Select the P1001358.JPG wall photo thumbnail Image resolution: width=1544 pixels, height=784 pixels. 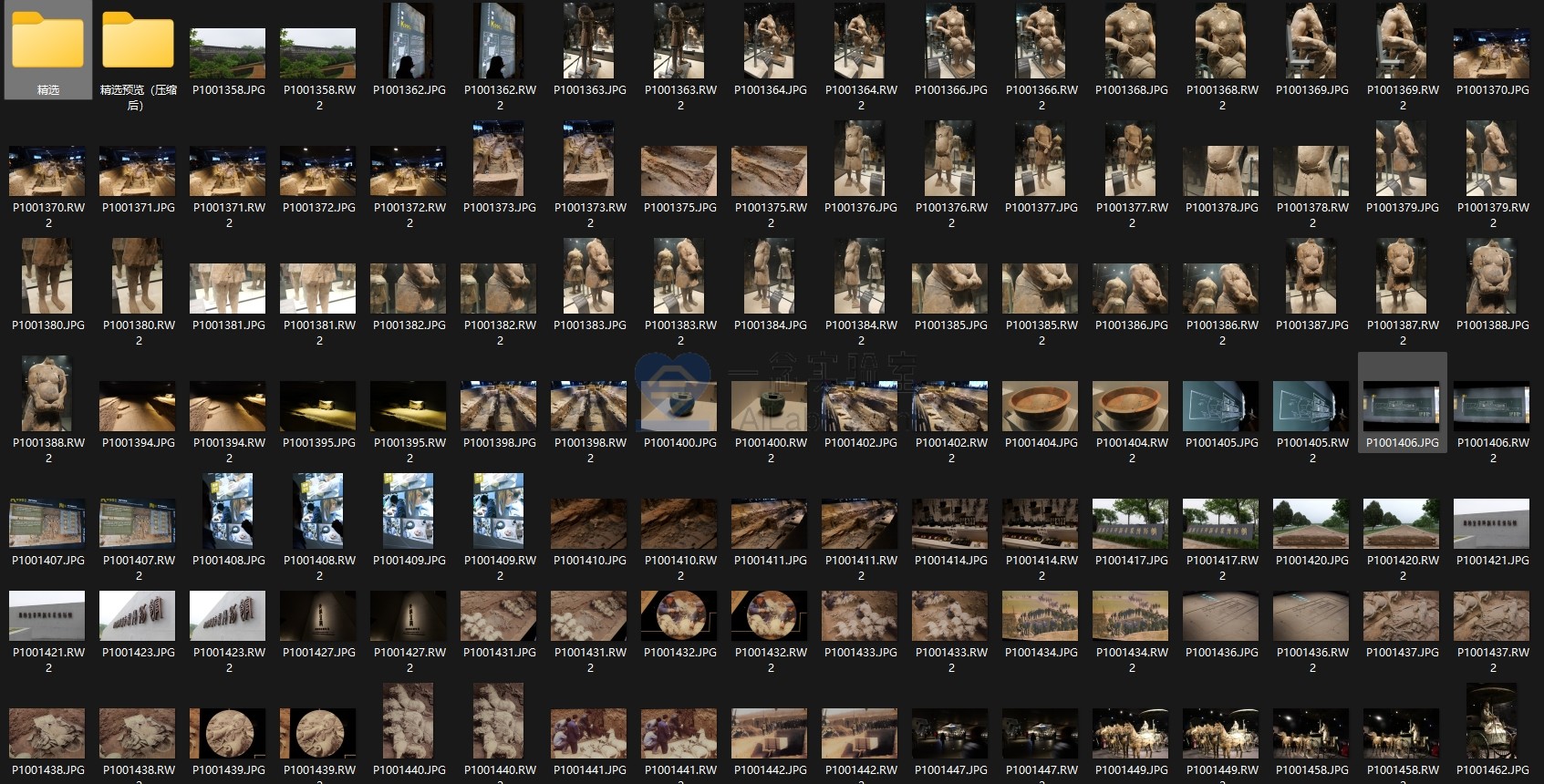228,53
